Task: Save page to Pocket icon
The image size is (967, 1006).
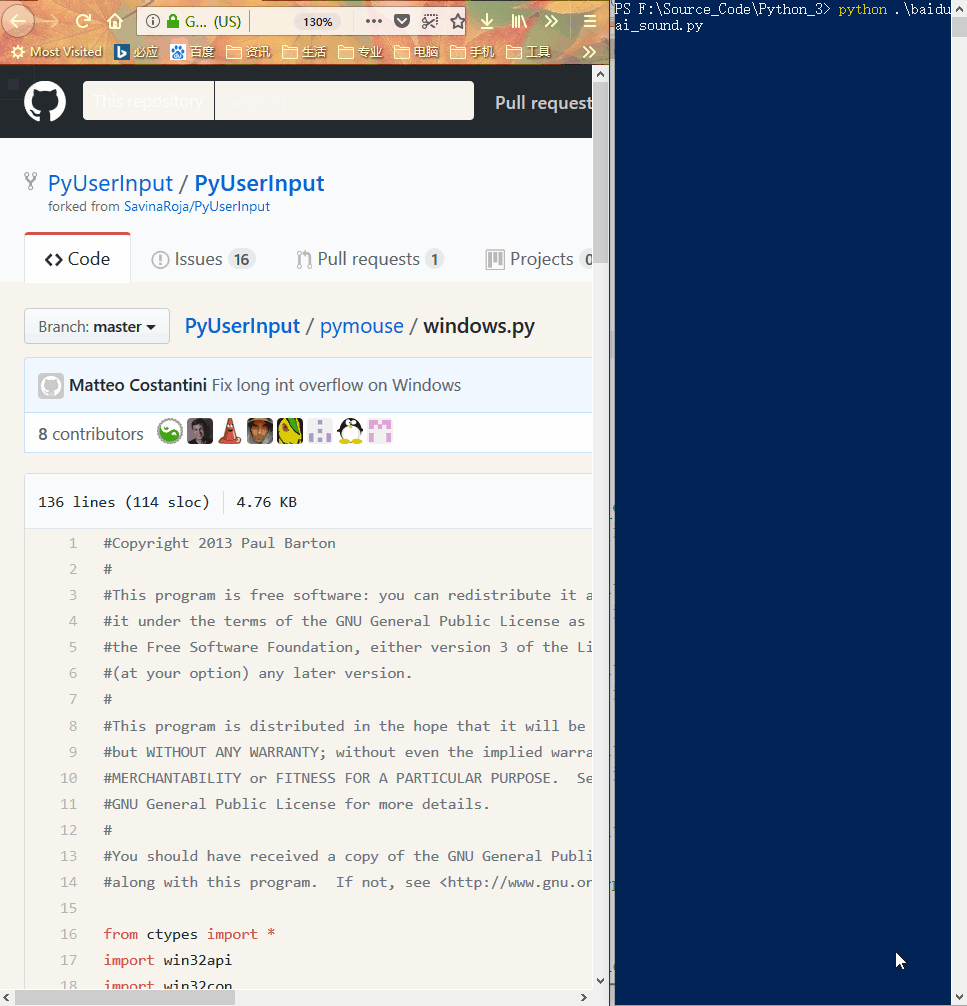Action: point(402,21)
